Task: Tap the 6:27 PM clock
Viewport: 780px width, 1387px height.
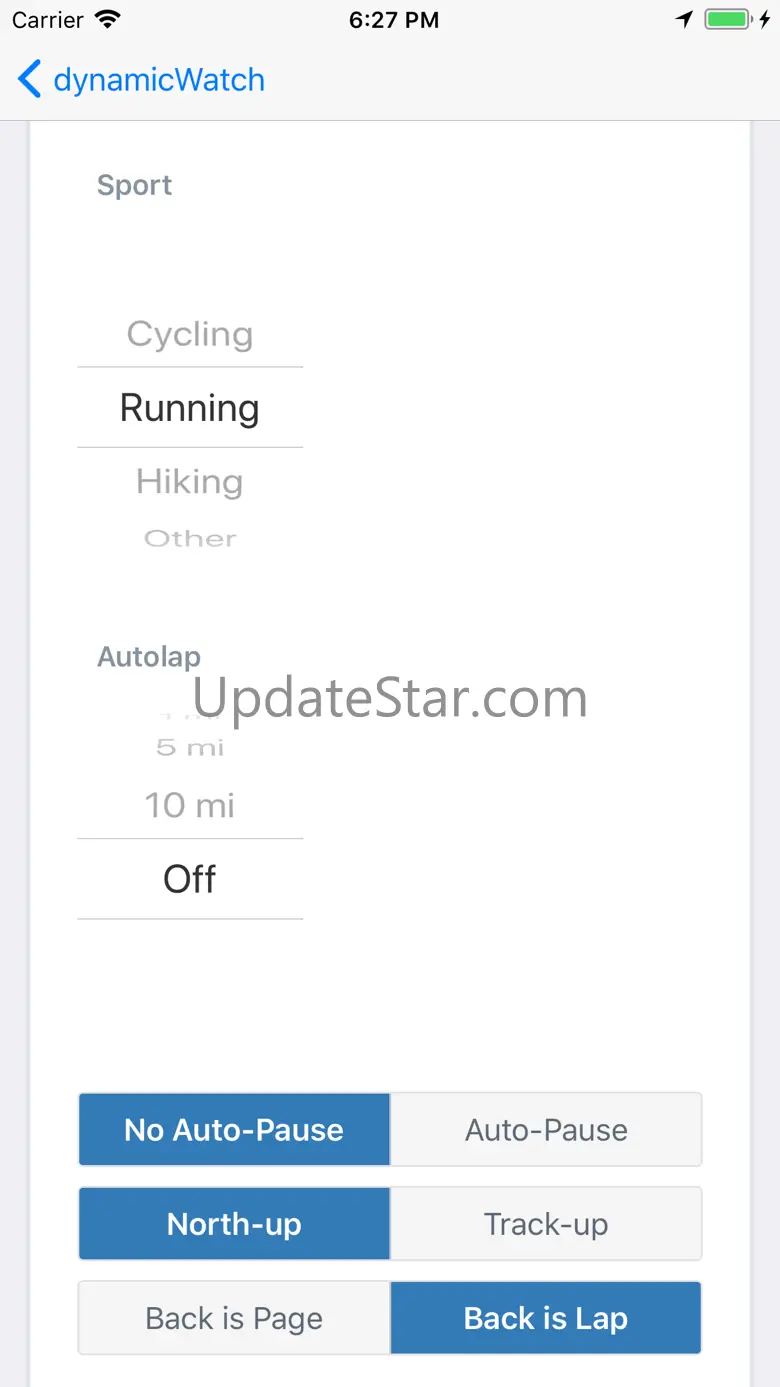Action: [393, 20]
